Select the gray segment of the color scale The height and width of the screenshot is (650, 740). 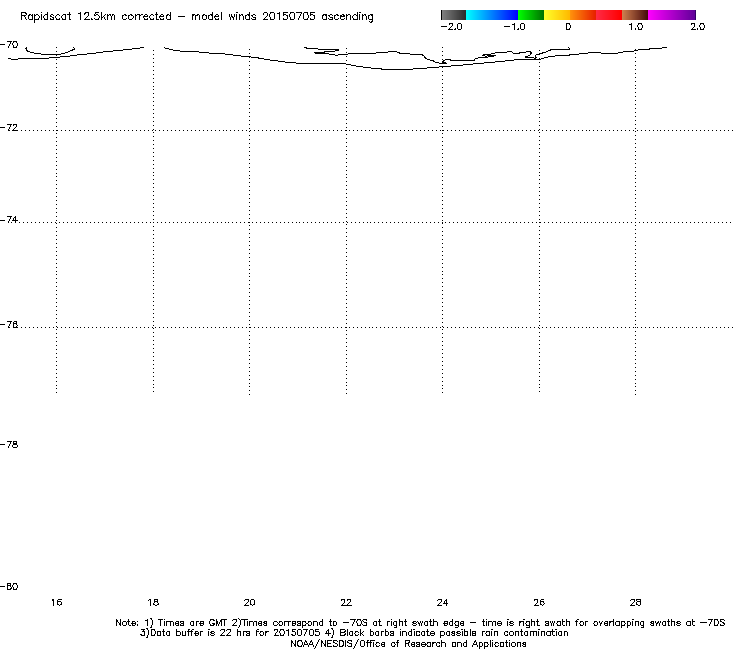[454, 15]
